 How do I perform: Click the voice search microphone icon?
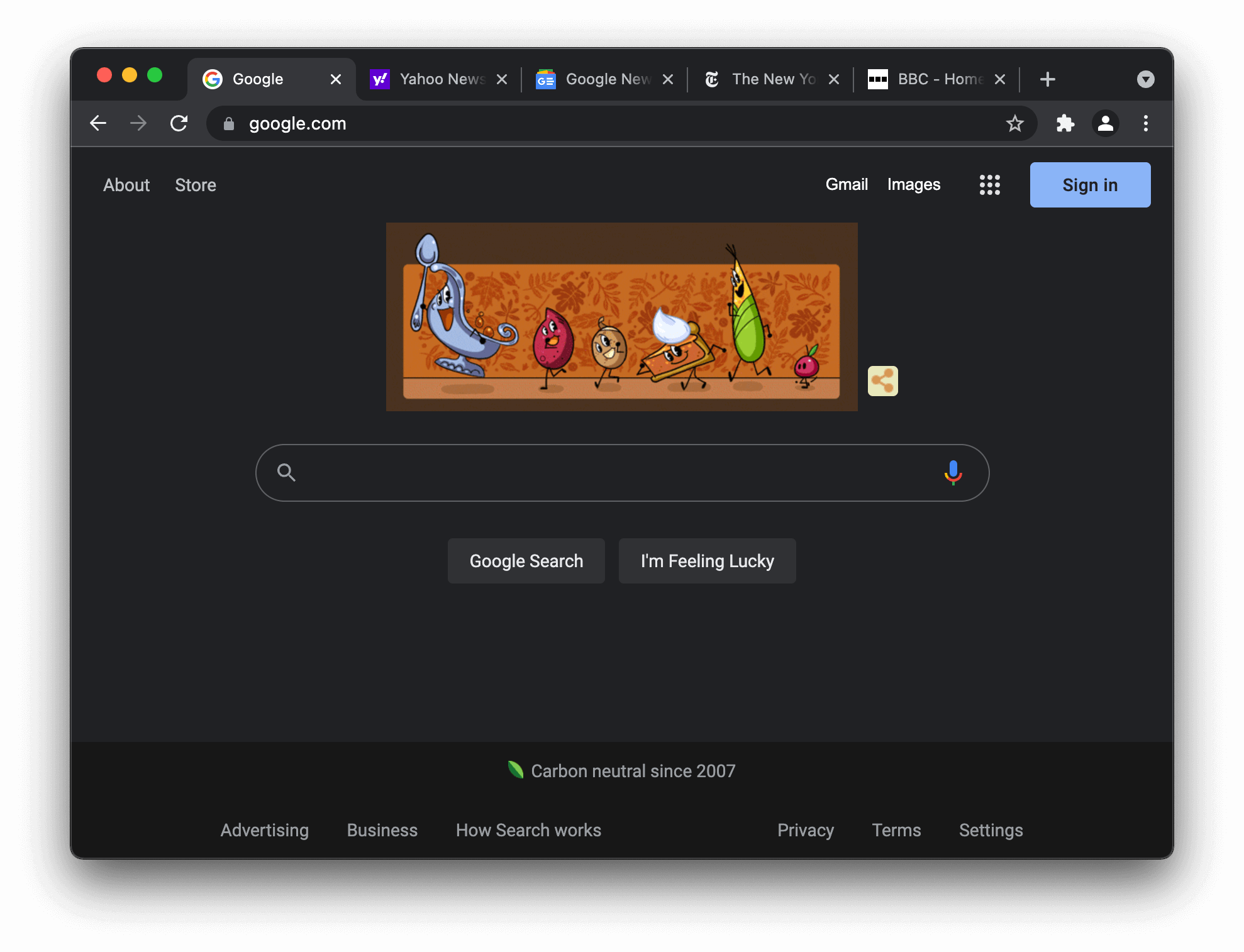(x=953, y=472)
